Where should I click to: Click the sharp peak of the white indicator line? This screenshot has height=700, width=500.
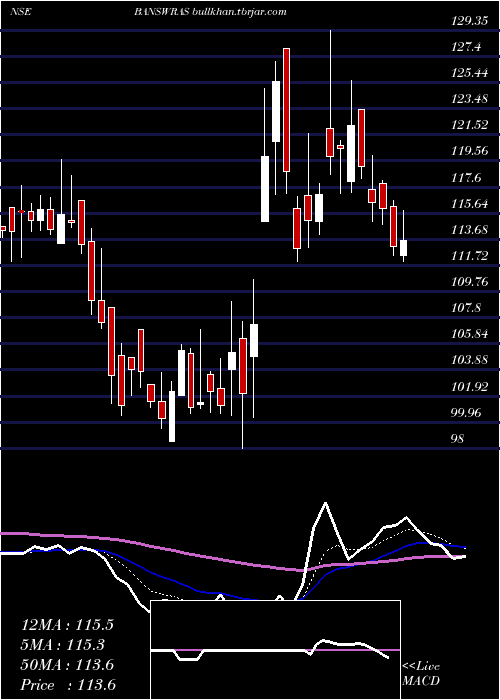[325, 503]
